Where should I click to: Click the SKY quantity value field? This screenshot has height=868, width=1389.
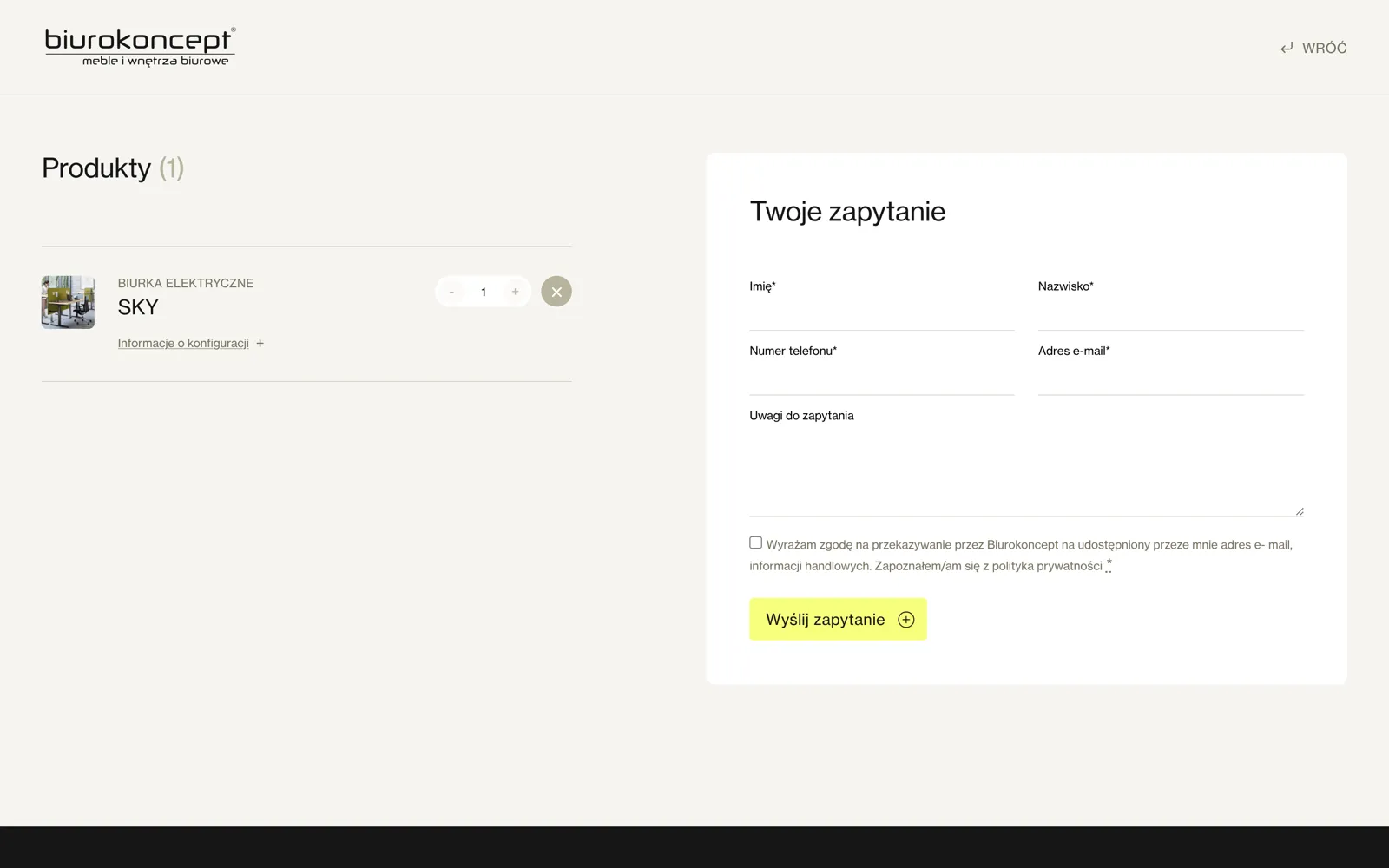[x=484, y=292]
